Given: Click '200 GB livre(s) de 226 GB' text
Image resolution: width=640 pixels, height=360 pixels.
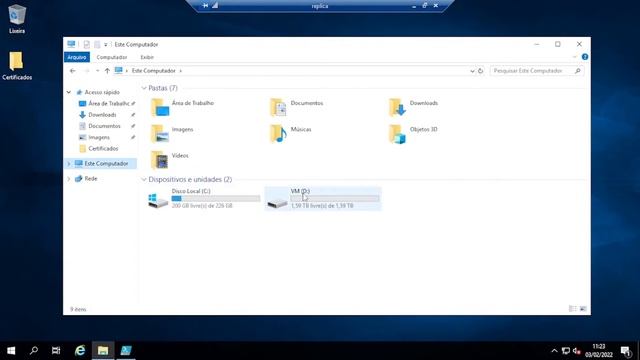Looking at the screenshot, I should coord(202,206).
